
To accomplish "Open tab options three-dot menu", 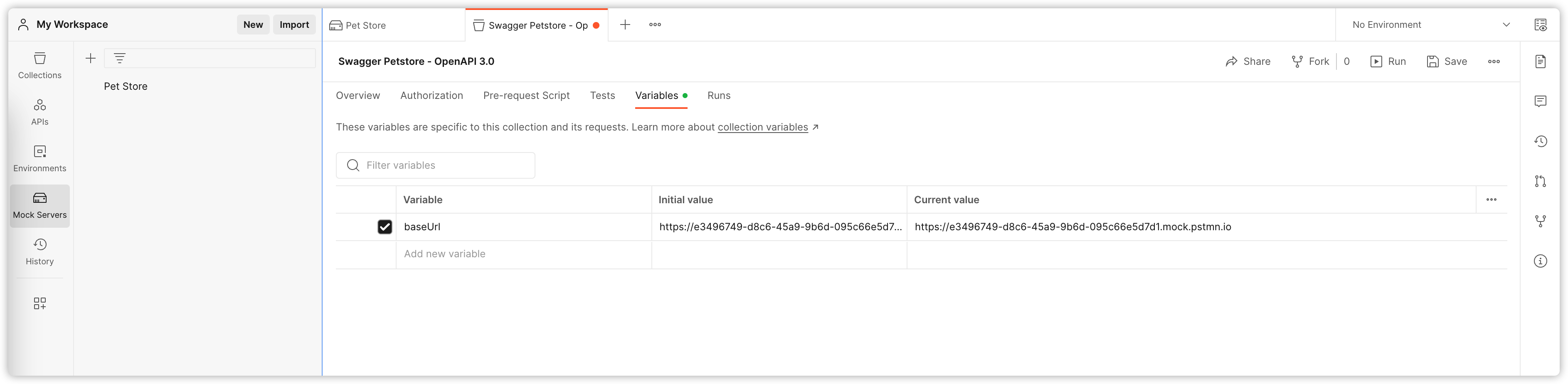I will [655, 25].
